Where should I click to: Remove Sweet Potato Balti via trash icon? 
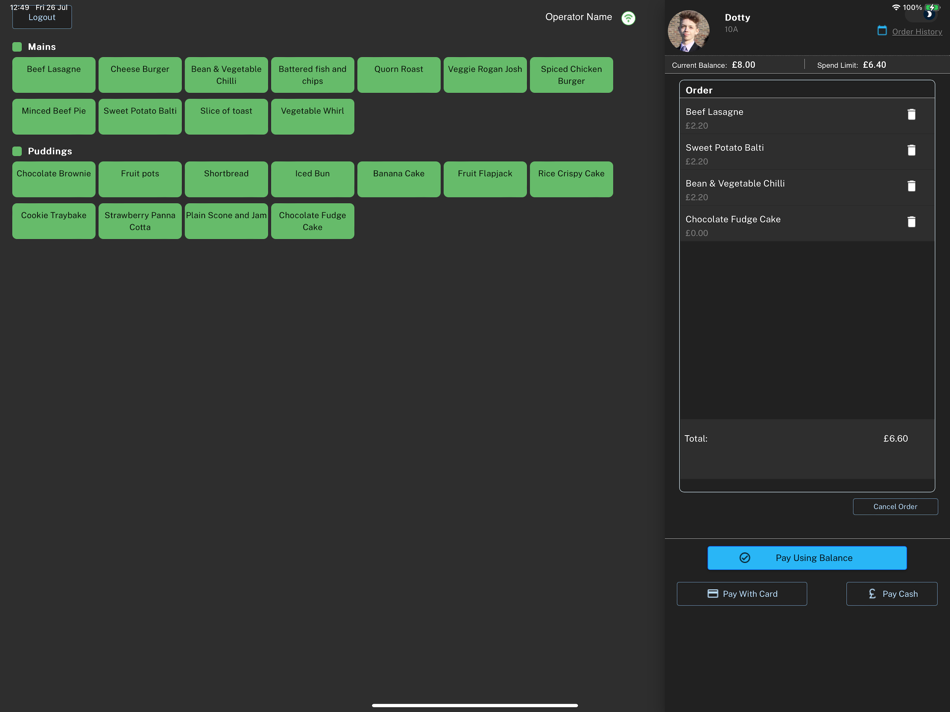(911, 150)
